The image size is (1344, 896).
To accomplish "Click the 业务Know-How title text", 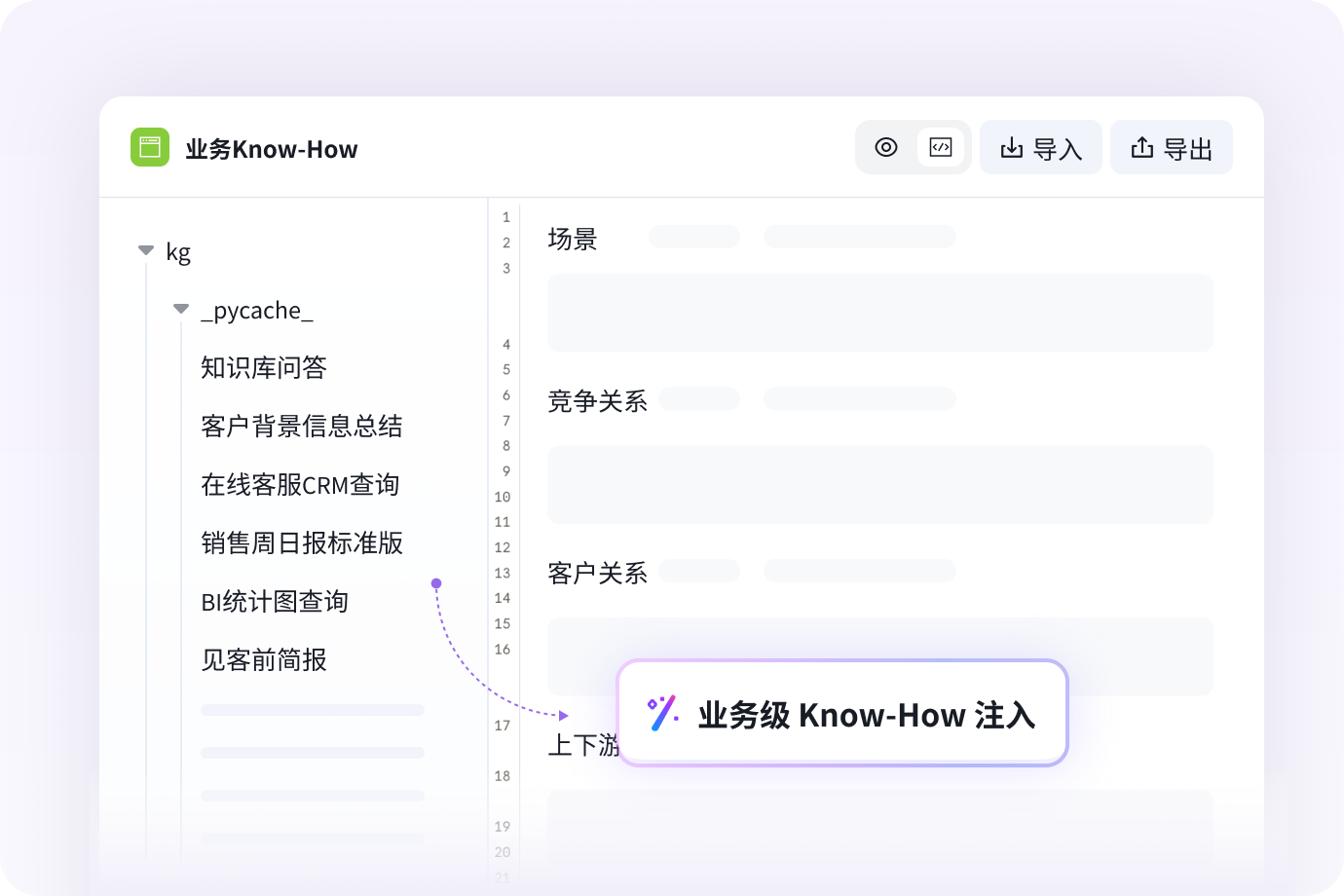I will (x=272, y=149).
